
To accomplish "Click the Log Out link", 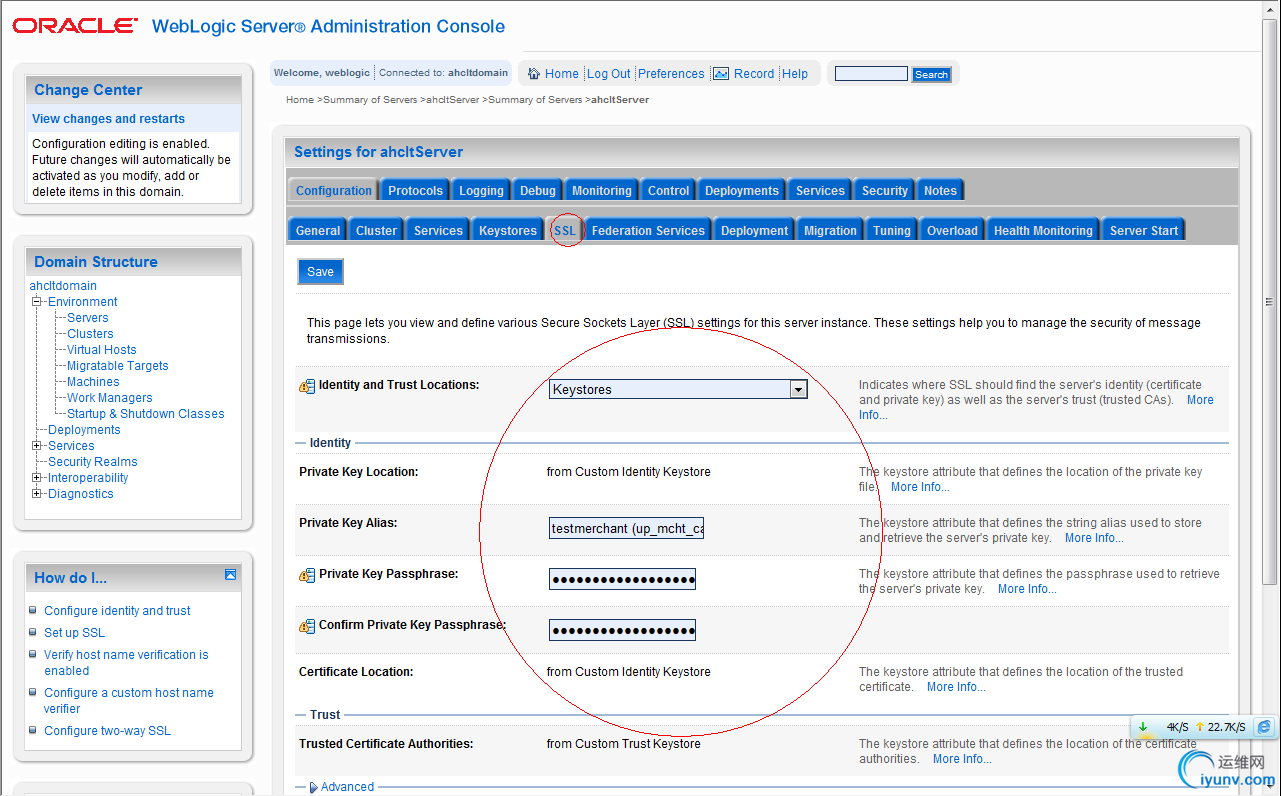I will tap(609, 74).
